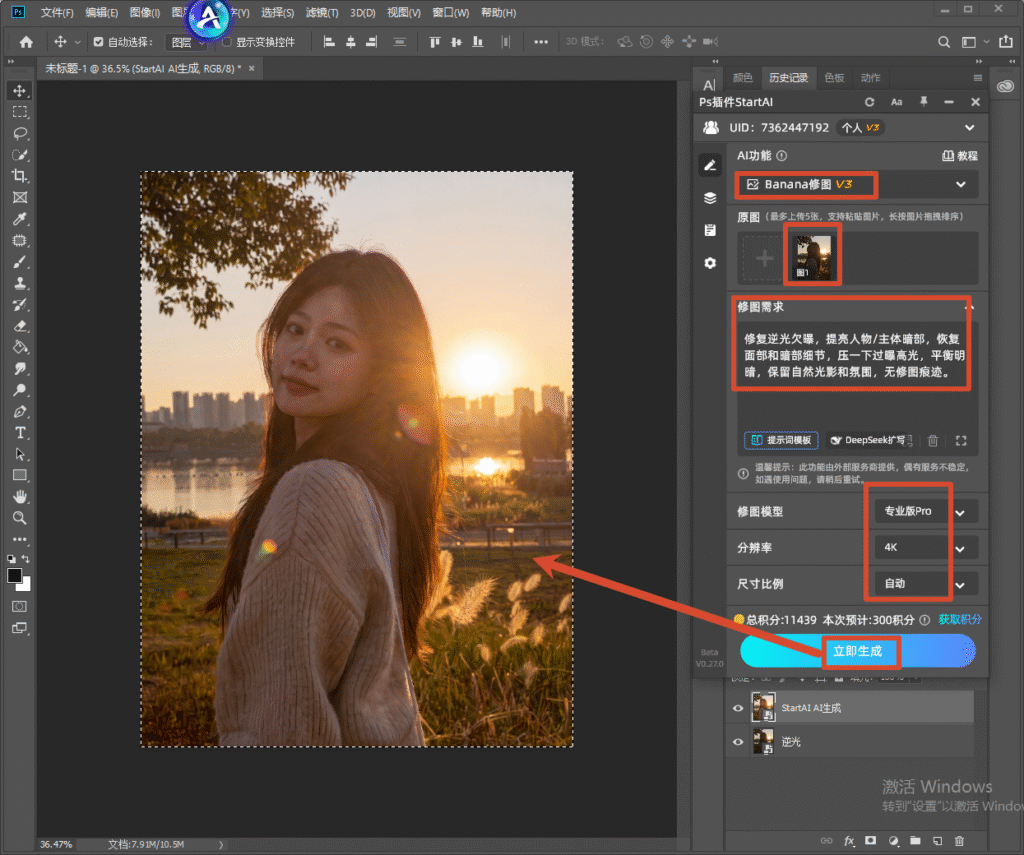
Task: Open the 滤镜(T) menu
Action: point(322,12)
